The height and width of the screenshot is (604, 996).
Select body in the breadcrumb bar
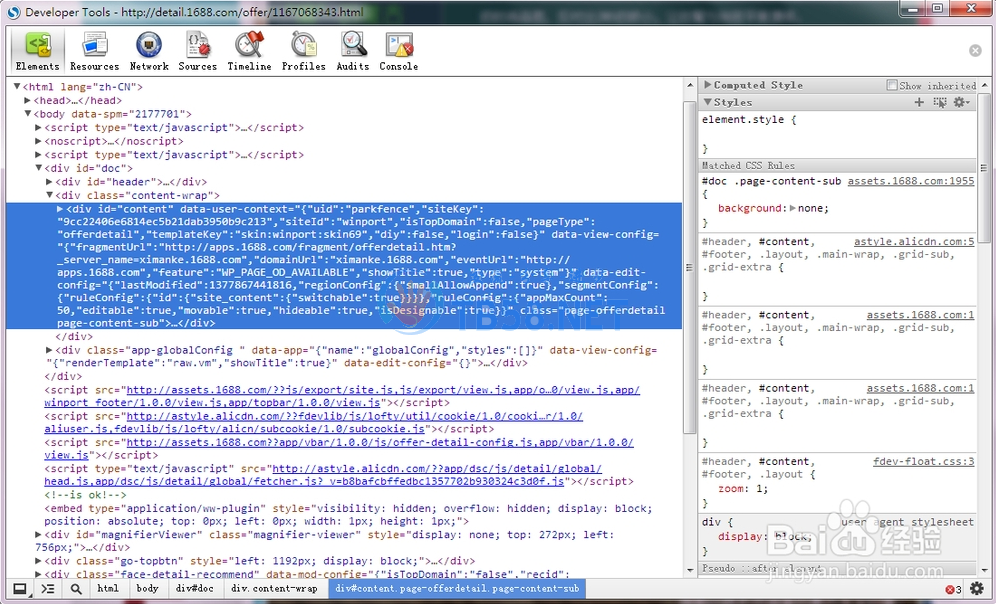pyautogui.click(x=147, y=588)
